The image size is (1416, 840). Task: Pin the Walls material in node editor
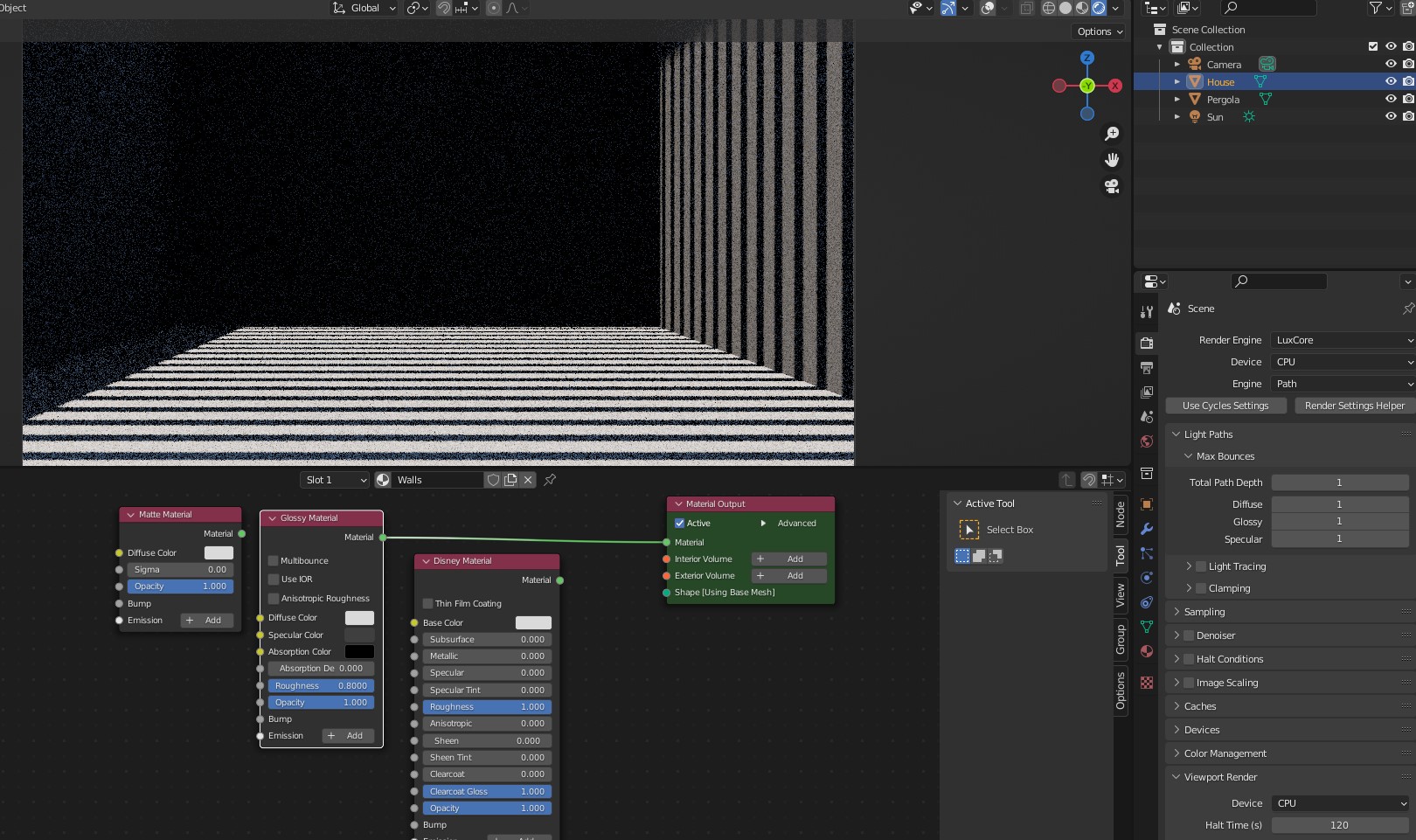550,480
